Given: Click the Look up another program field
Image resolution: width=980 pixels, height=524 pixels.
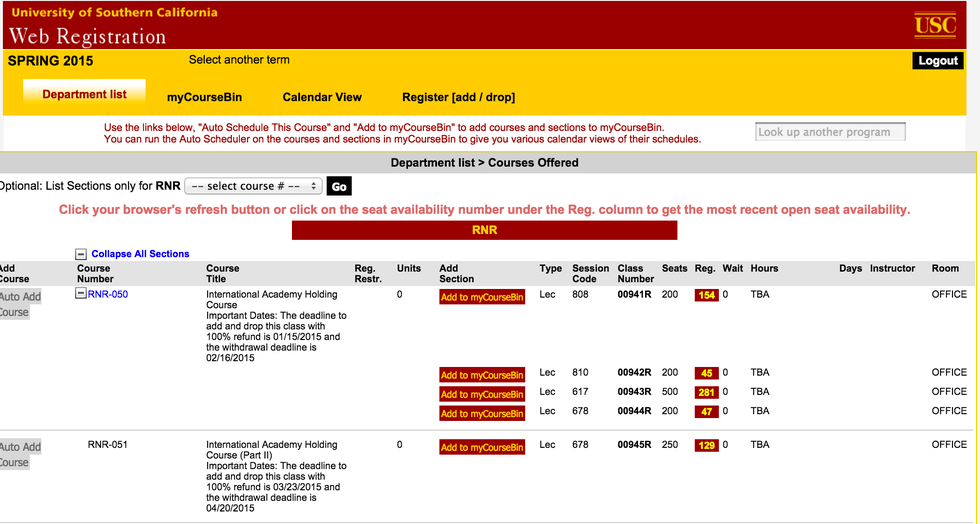Looking at the screenshot, I should click(830, 132).
